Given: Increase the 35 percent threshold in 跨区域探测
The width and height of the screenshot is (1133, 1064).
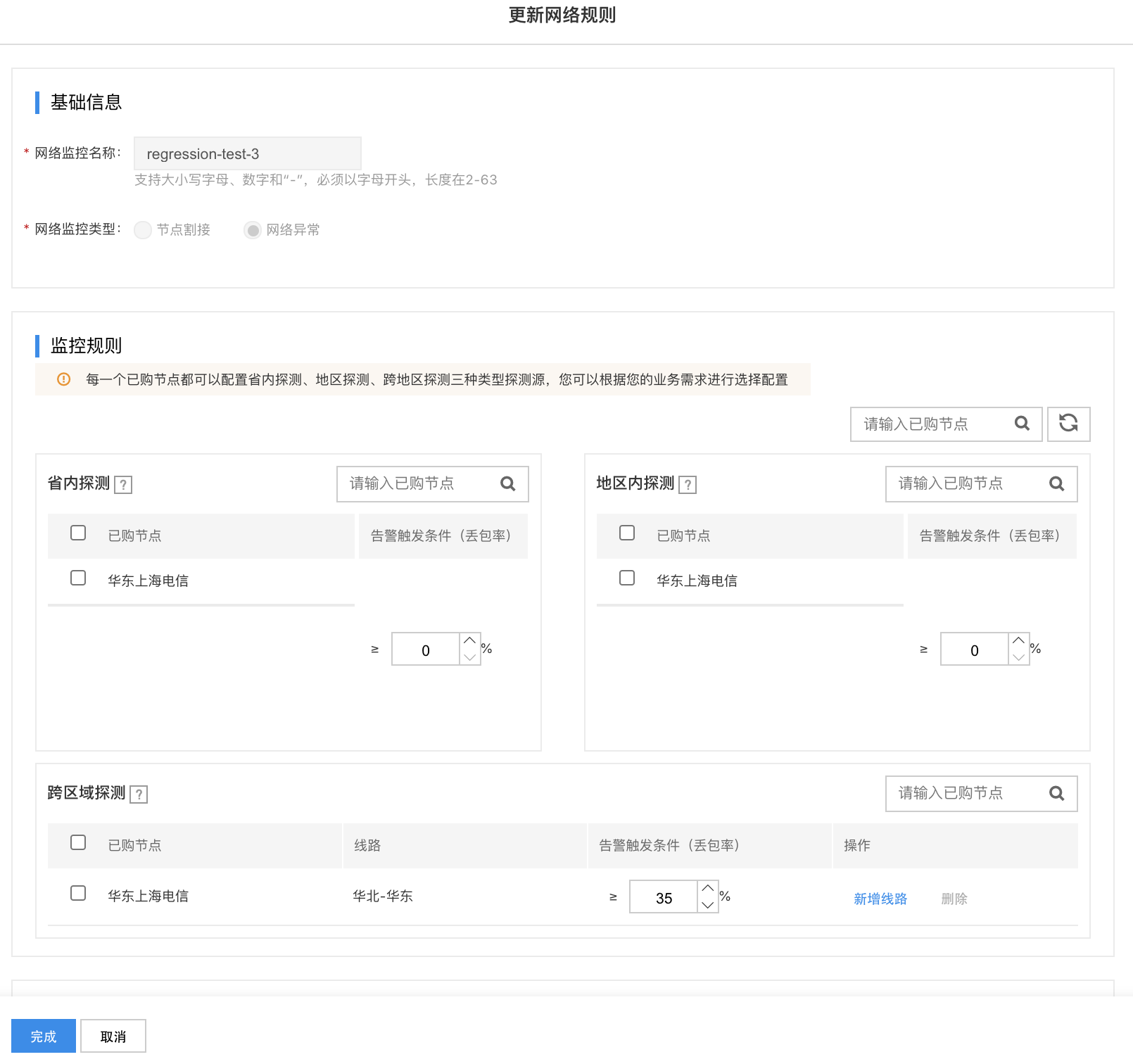Looking at the screenshot, I should 707,888.
